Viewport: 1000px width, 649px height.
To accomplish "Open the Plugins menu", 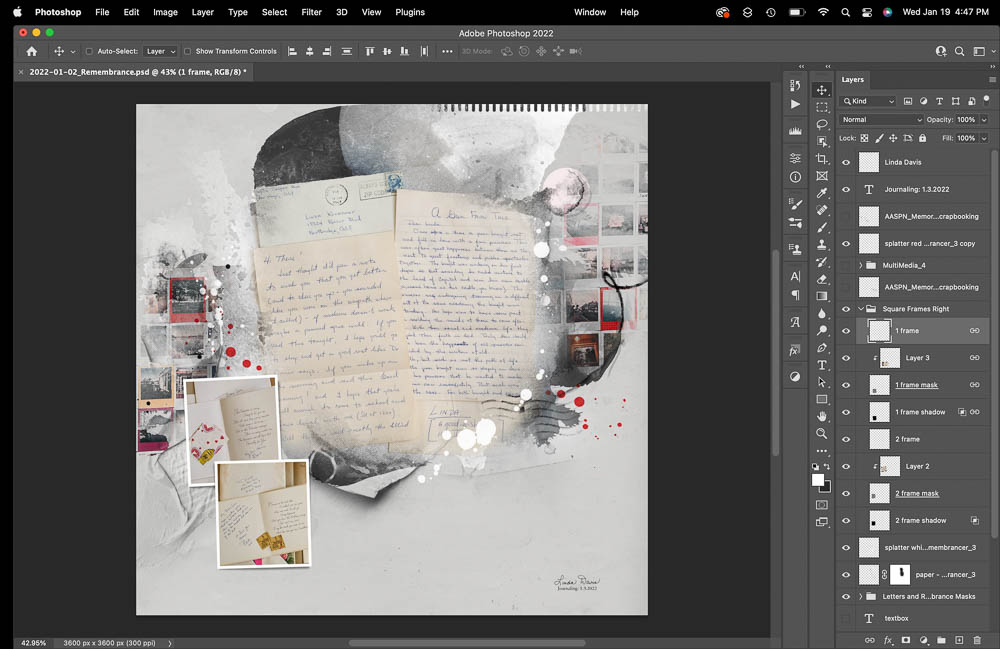I will click(410, 12).
